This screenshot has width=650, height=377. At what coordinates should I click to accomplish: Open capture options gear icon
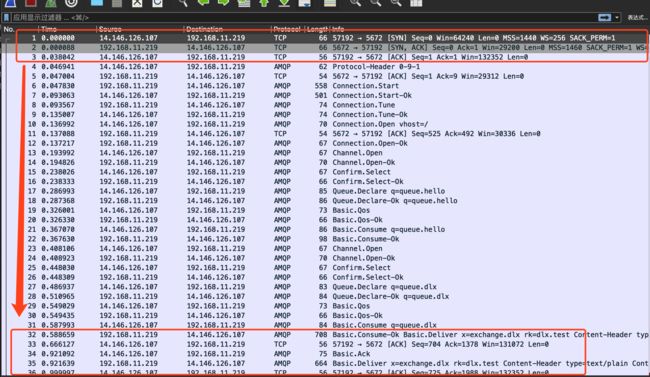tap(71, 3)
